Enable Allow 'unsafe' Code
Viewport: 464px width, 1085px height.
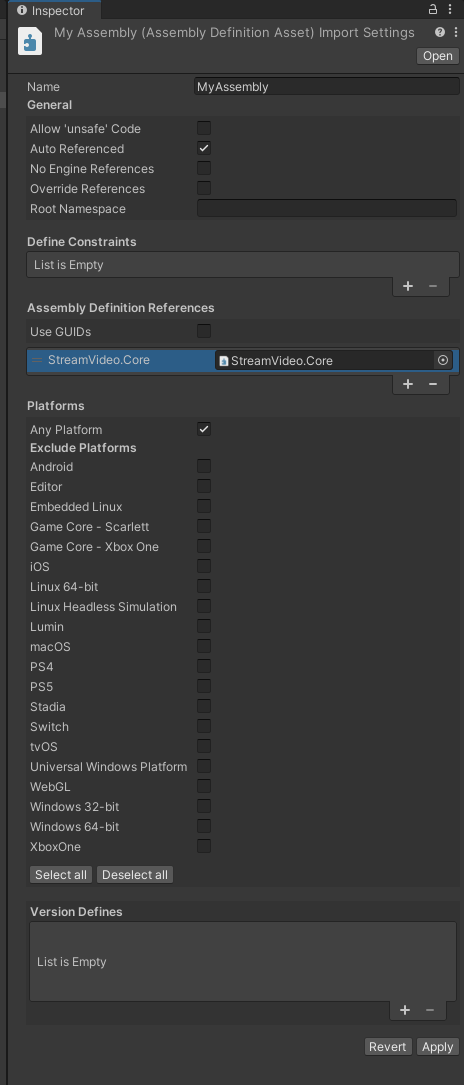click(204, 128)
